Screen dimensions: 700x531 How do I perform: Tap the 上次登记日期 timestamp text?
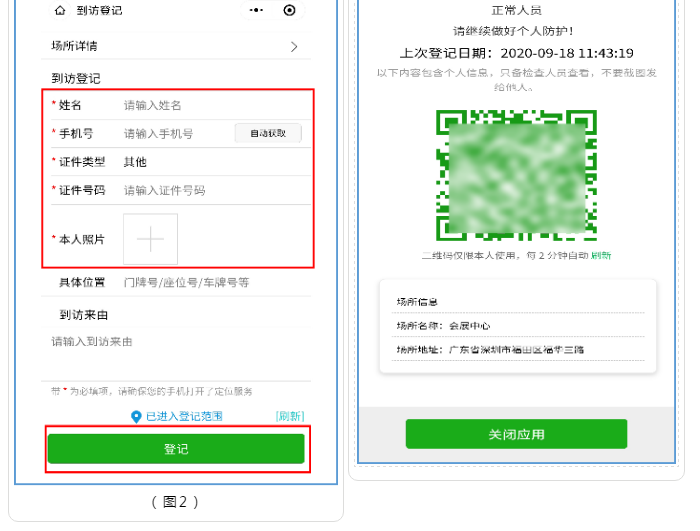[517, 53]
